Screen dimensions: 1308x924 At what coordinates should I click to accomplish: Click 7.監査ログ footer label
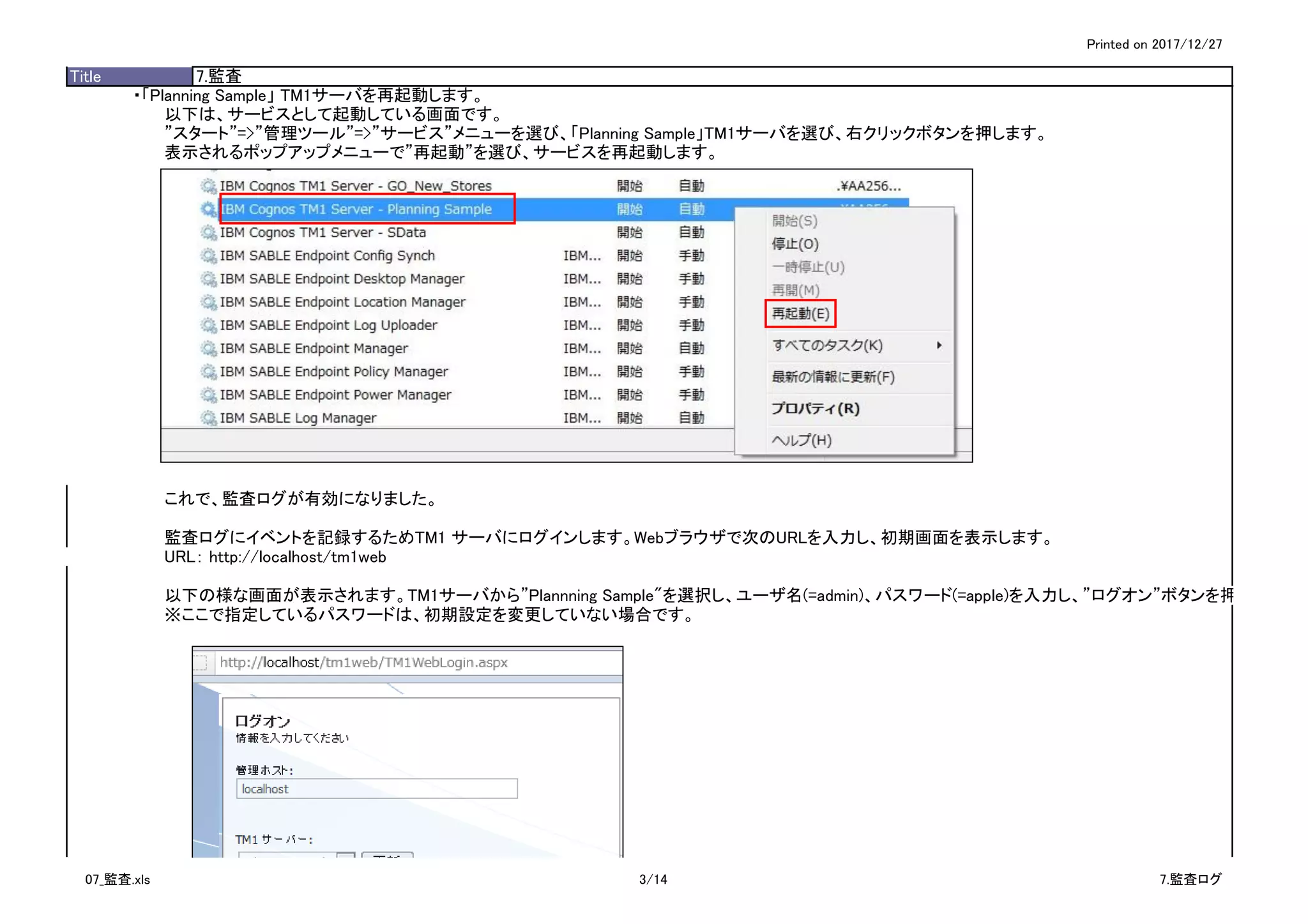point(1190,879)
